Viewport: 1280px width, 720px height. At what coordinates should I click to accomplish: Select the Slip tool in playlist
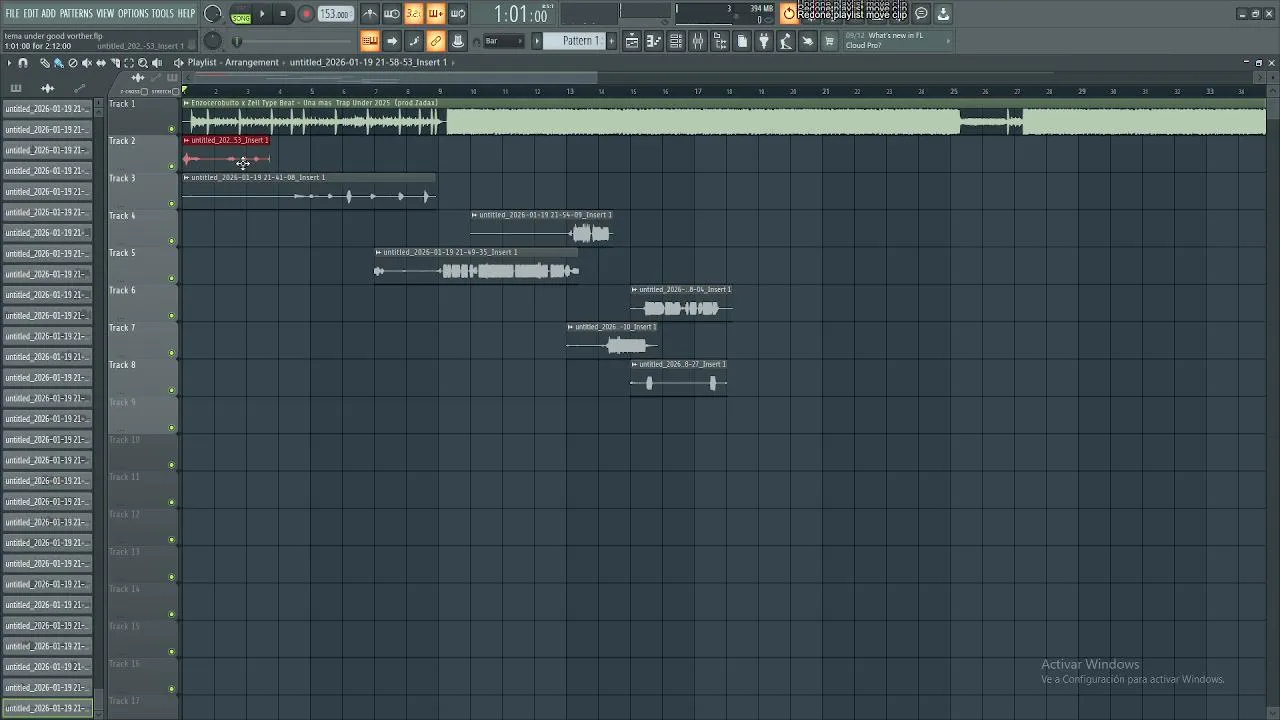(x=101, y=63)
